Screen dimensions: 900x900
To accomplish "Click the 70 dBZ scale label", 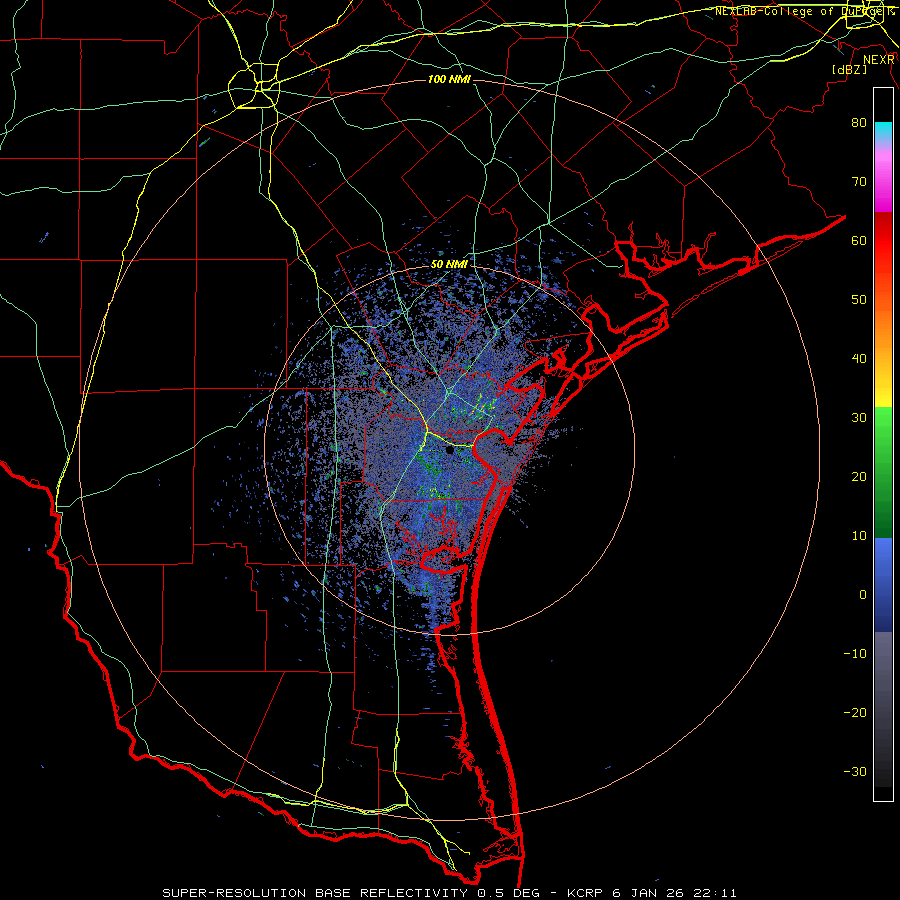I will tap(859, 181).
